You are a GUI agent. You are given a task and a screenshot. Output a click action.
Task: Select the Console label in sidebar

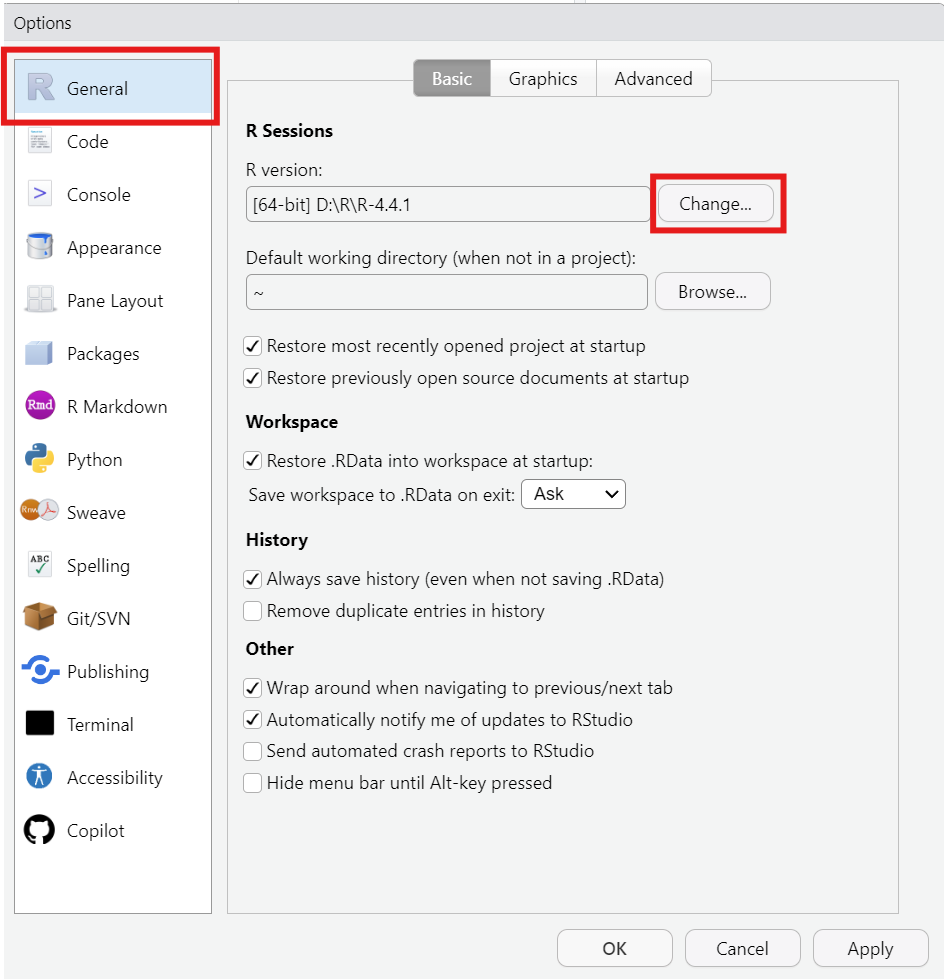99,195
